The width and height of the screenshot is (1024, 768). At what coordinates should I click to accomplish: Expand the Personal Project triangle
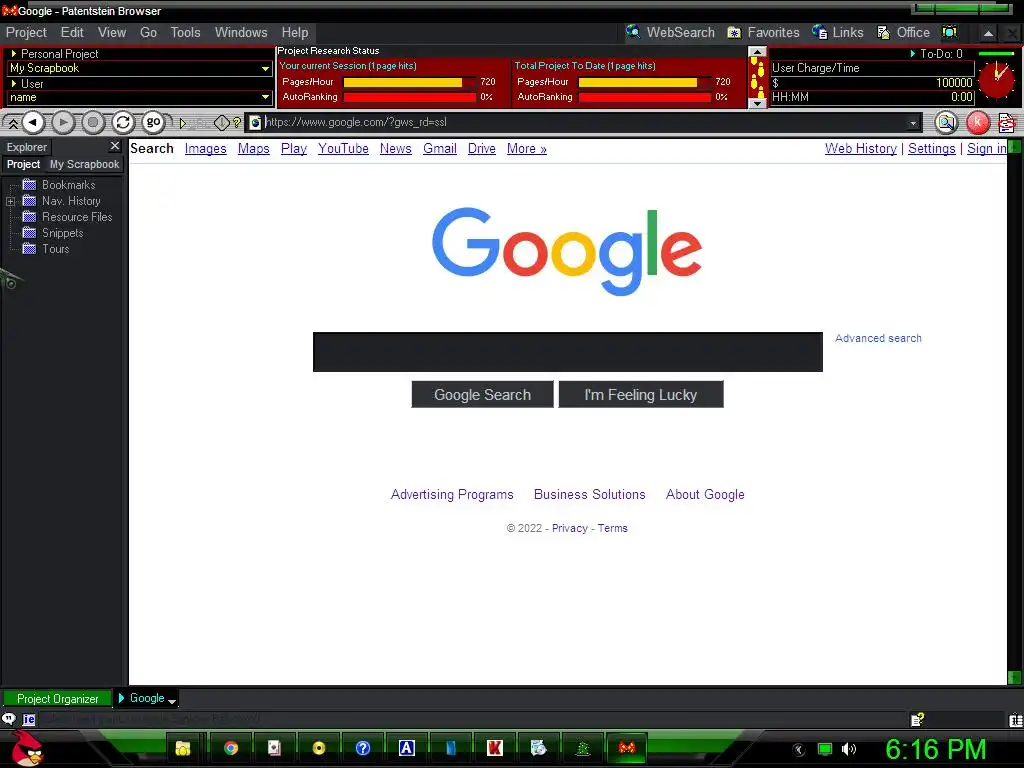(x=14, y=54)
